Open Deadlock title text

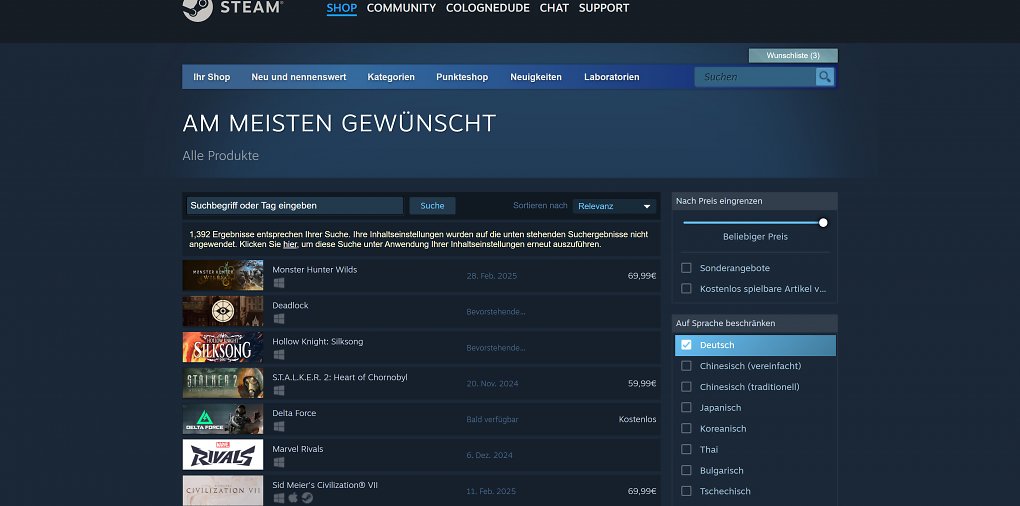pyautogui.click(x=290, y=305)
